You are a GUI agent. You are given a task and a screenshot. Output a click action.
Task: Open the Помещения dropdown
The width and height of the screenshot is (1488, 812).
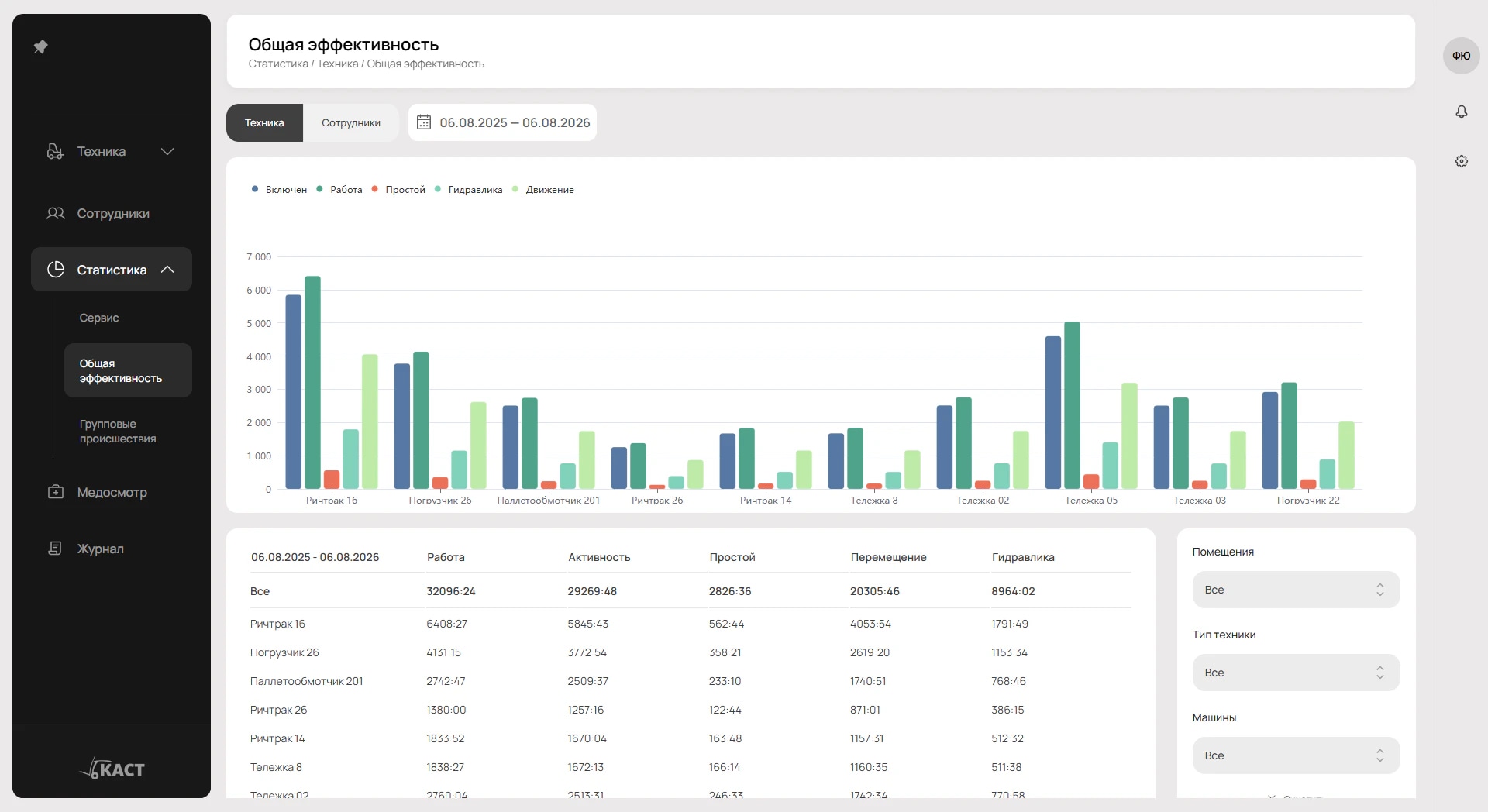(1296, 590)
